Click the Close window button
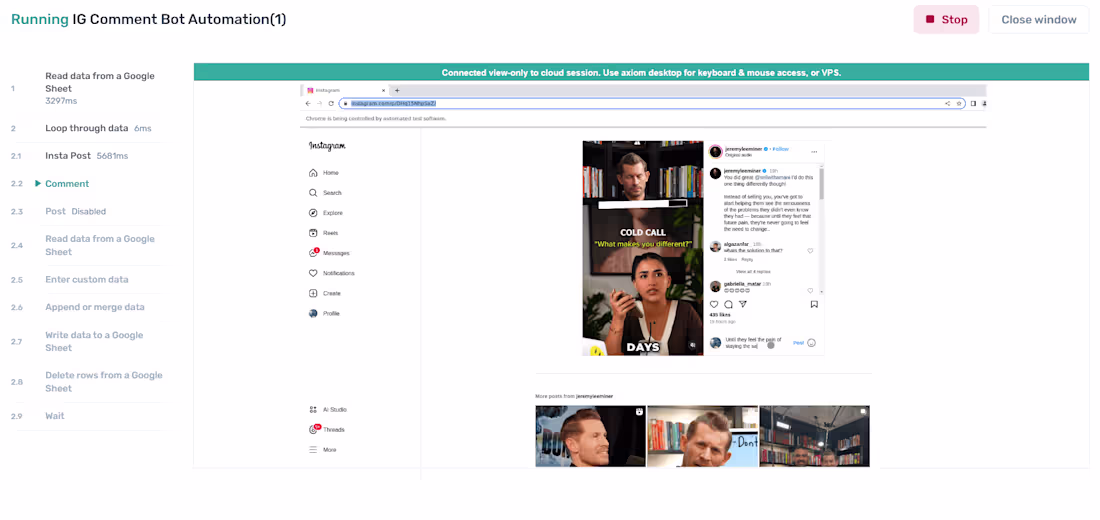Image resolution: width=1100 pixels, height=520 pixels. tap(1039, 20)
